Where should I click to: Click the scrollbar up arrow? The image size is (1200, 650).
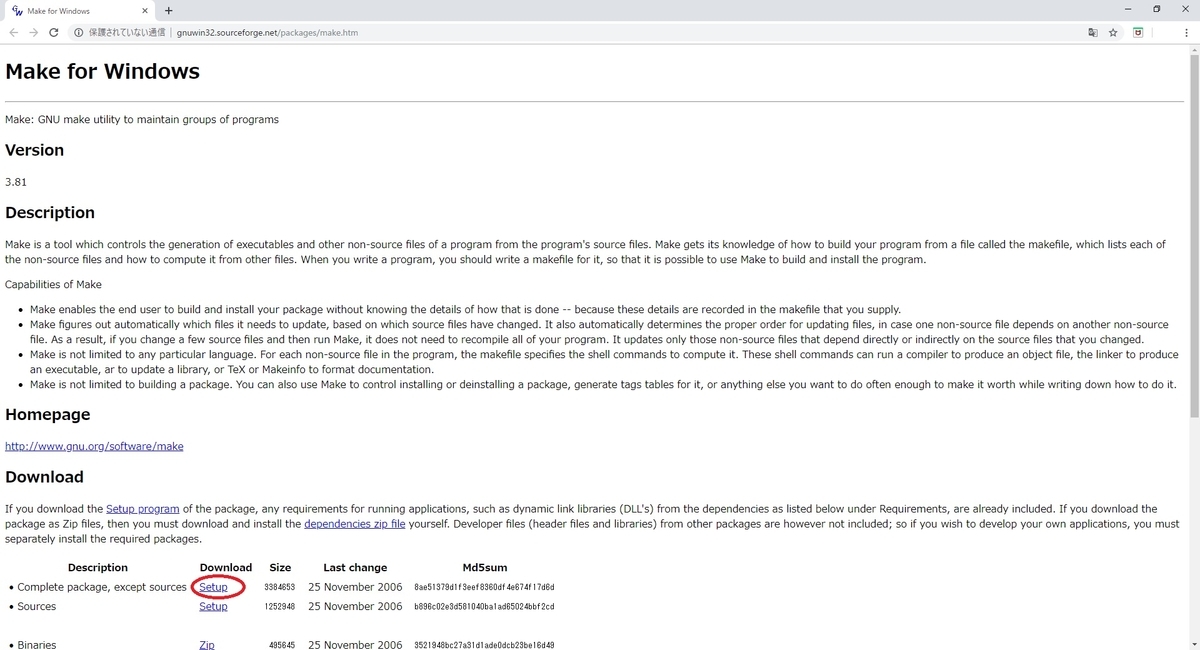coord(1193,48)
